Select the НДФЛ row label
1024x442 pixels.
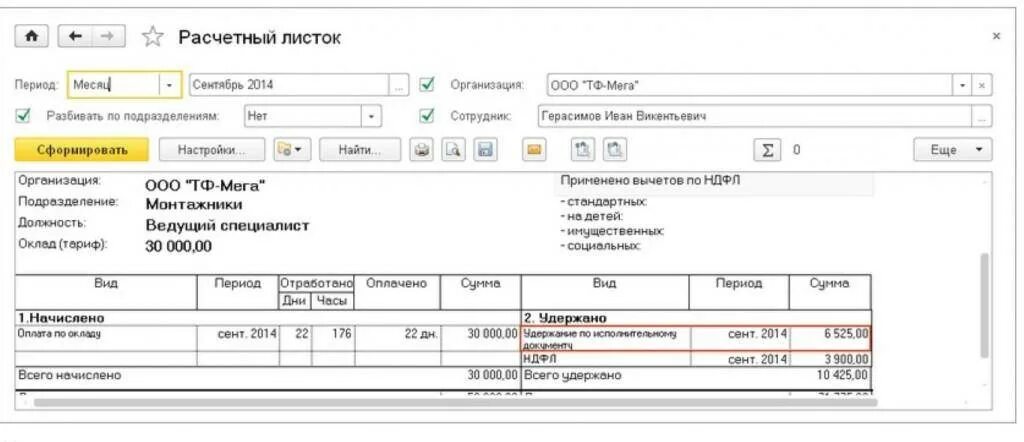click(605, 359)
